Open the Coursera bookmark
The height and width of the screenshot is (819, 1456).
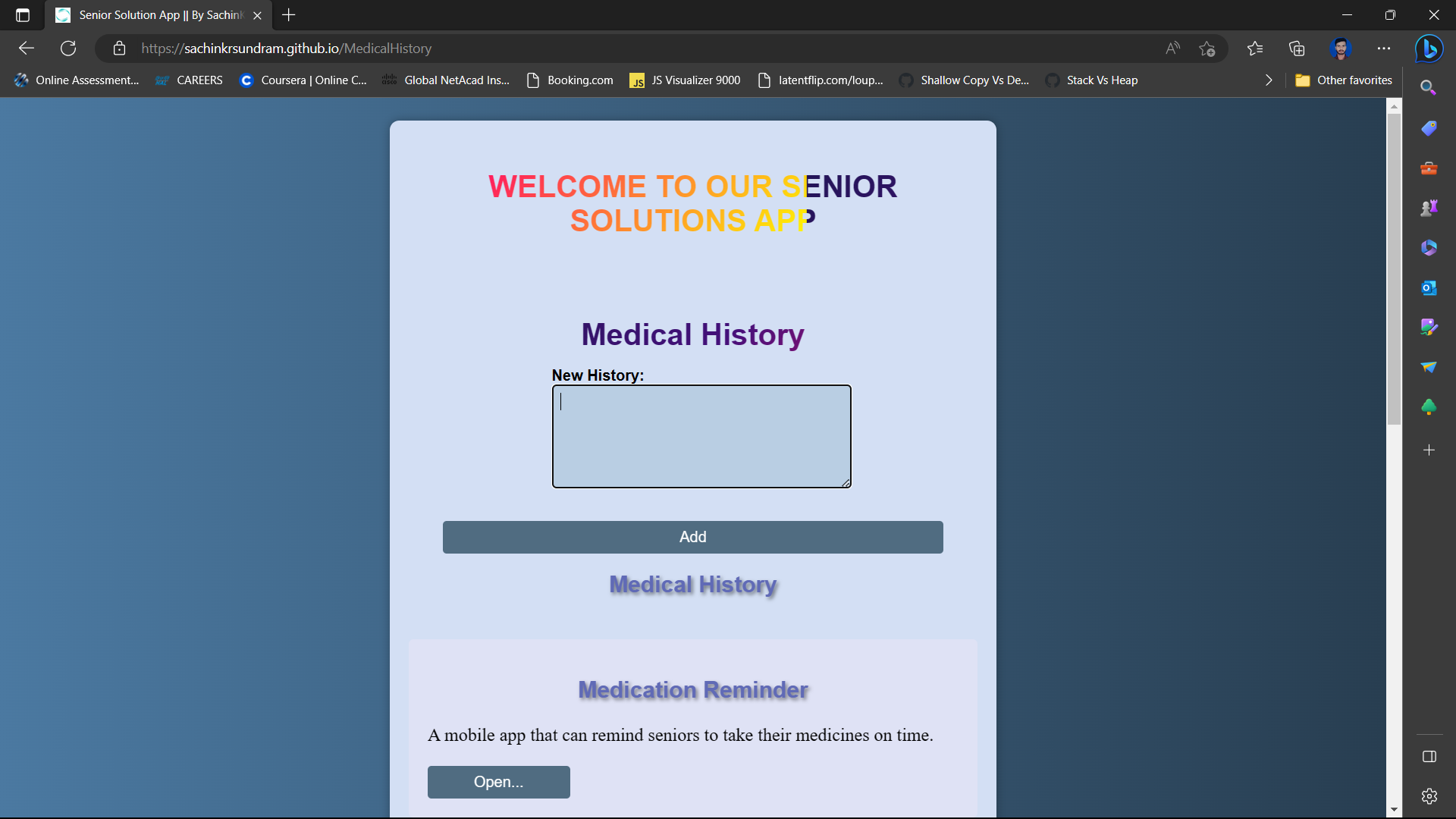(303, 80)
